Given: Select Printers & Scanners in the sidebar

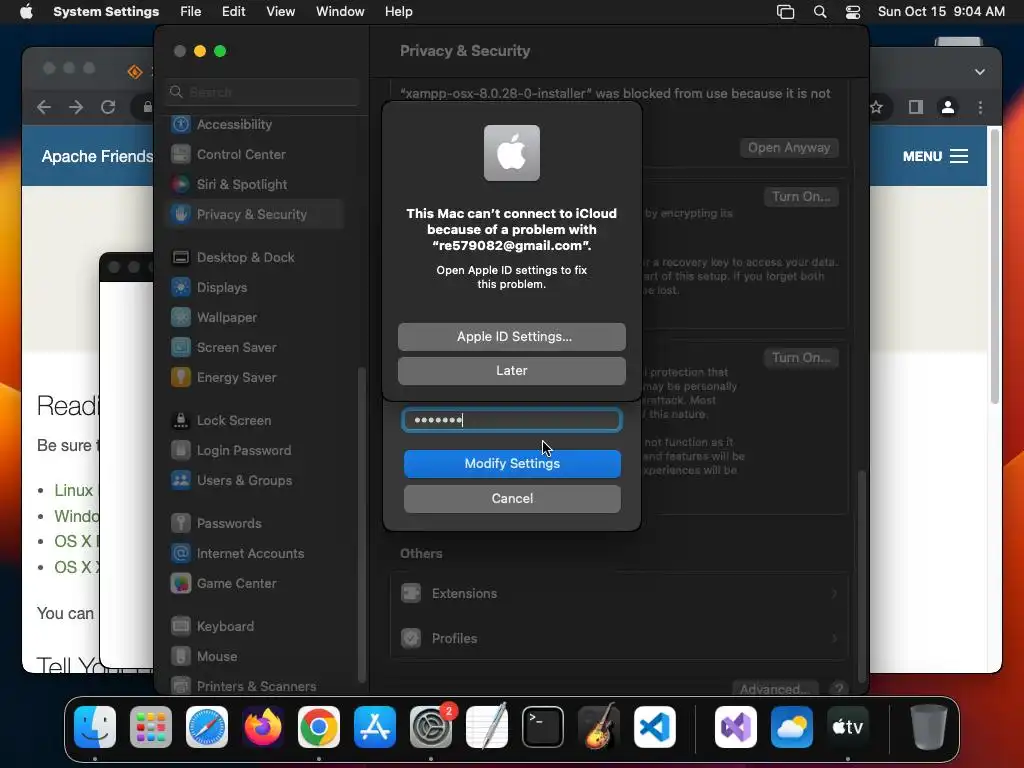Looking at the screenshot, I should (x=255, y=686).
